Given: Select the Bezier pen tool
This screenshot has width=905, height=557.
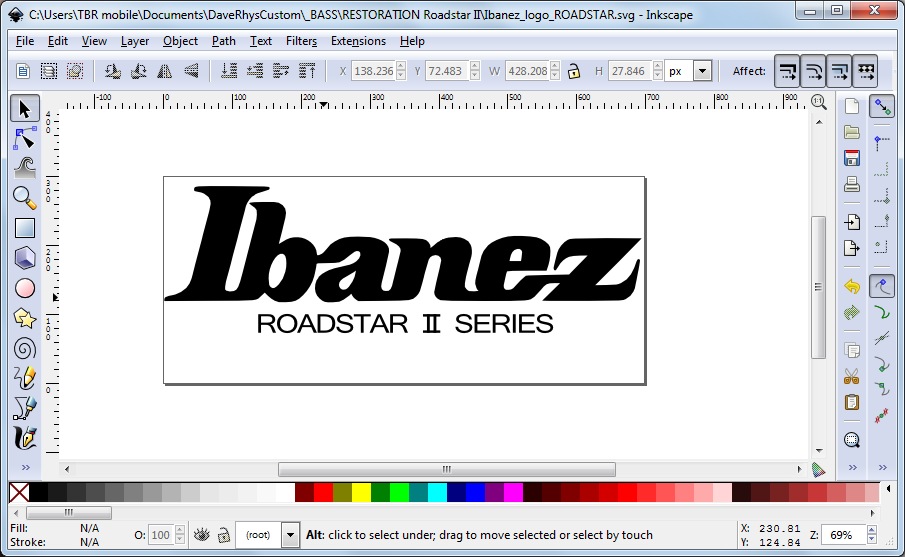Looking at the screenshot, I should tap(24, 409).
